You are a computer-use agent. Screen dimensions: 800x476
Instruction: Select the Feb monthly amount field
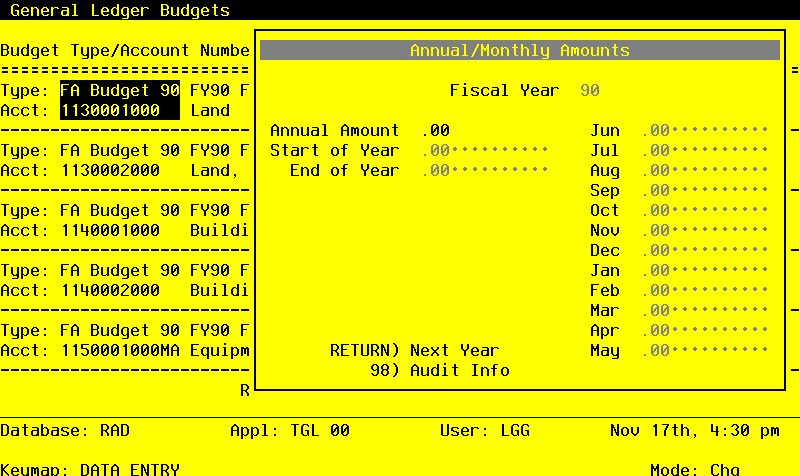pos(705,290)
